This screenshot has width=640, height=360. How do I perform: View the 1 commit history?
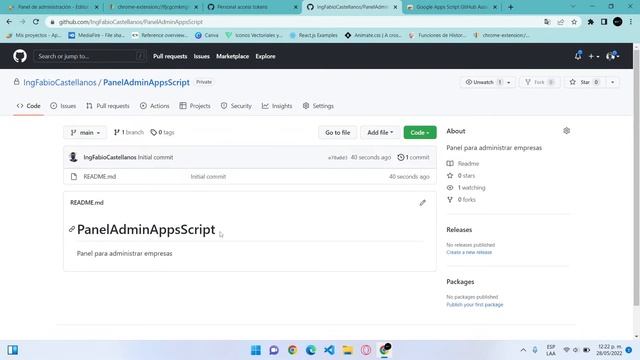(x=413, y=157)
